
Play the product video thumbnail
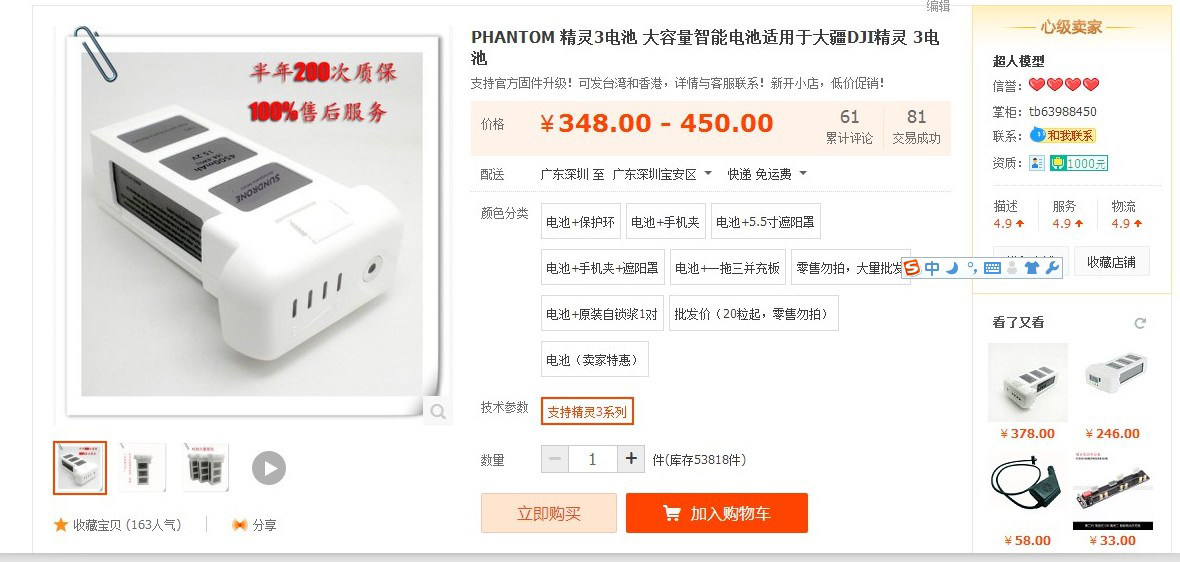tap(269, 468)
